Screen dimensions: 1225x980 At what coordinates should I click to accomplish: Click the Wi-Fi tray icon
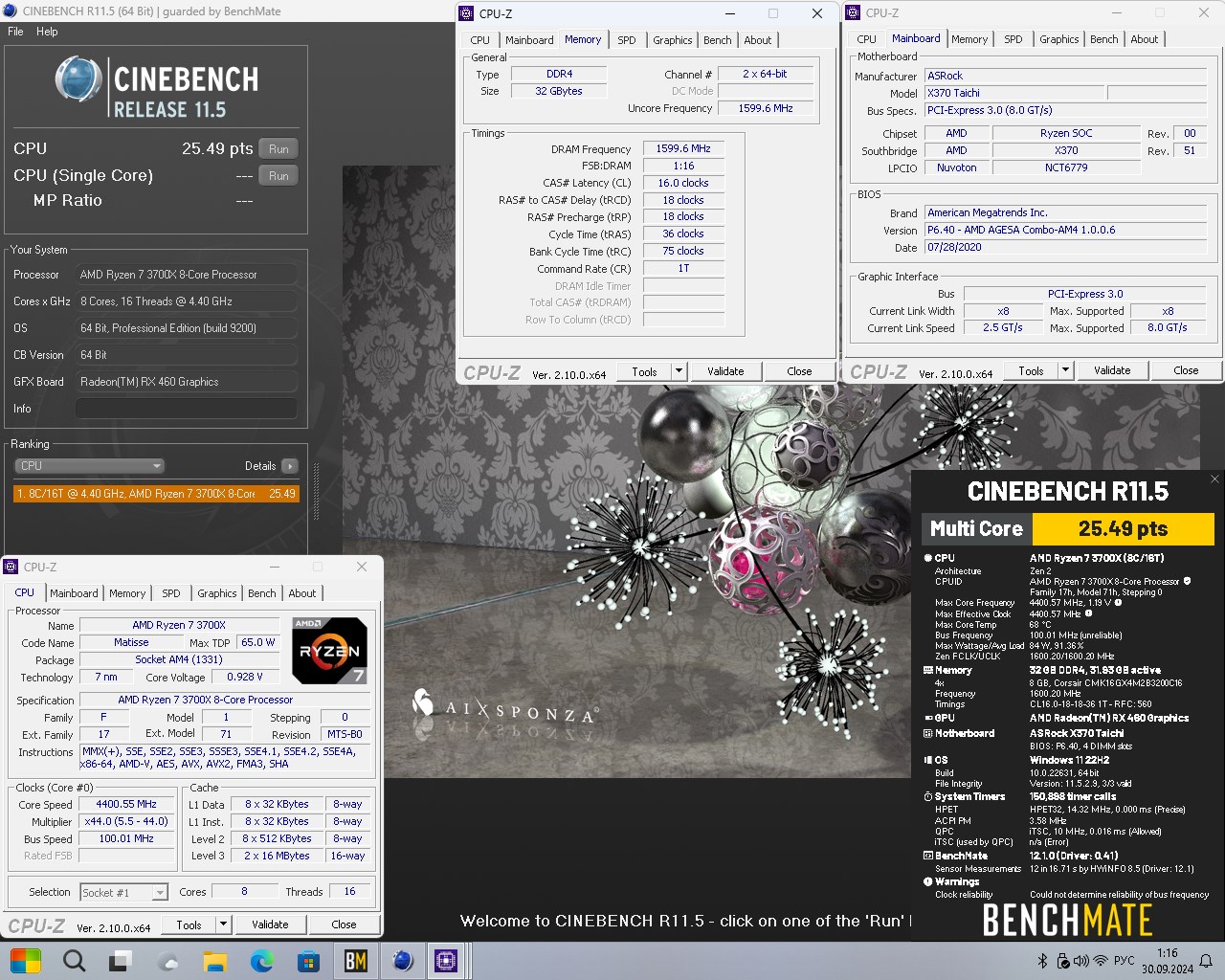pyautogui.click(x=1101, y=960)
